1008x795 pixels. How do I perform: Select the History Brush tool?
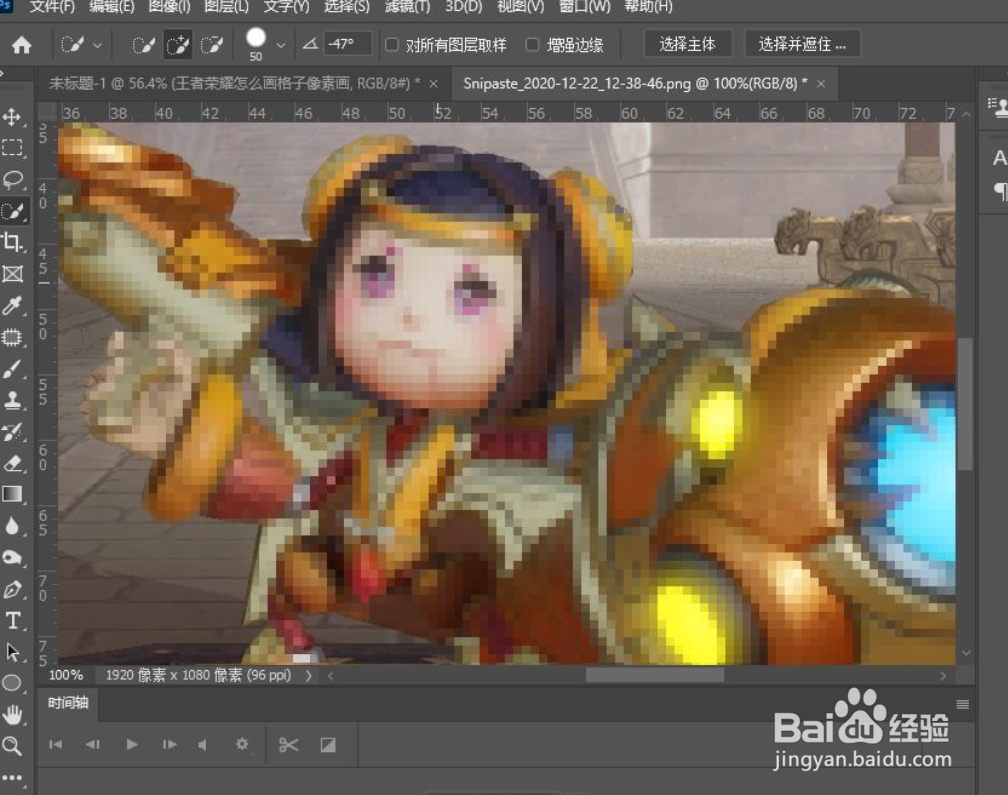(12, 431)
